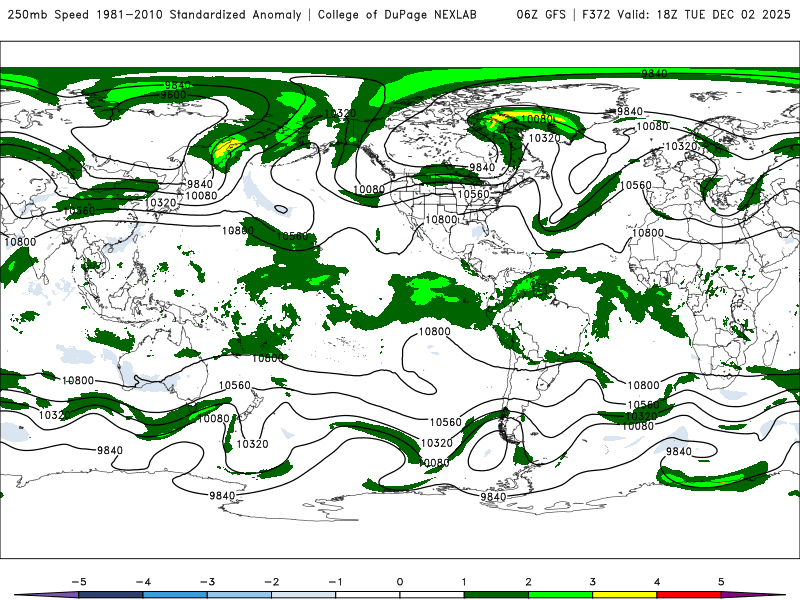This screenshot has height=600, width=800.
Task: Click the "College of DuPage NEXLAB" text
Action: point(397,14)
